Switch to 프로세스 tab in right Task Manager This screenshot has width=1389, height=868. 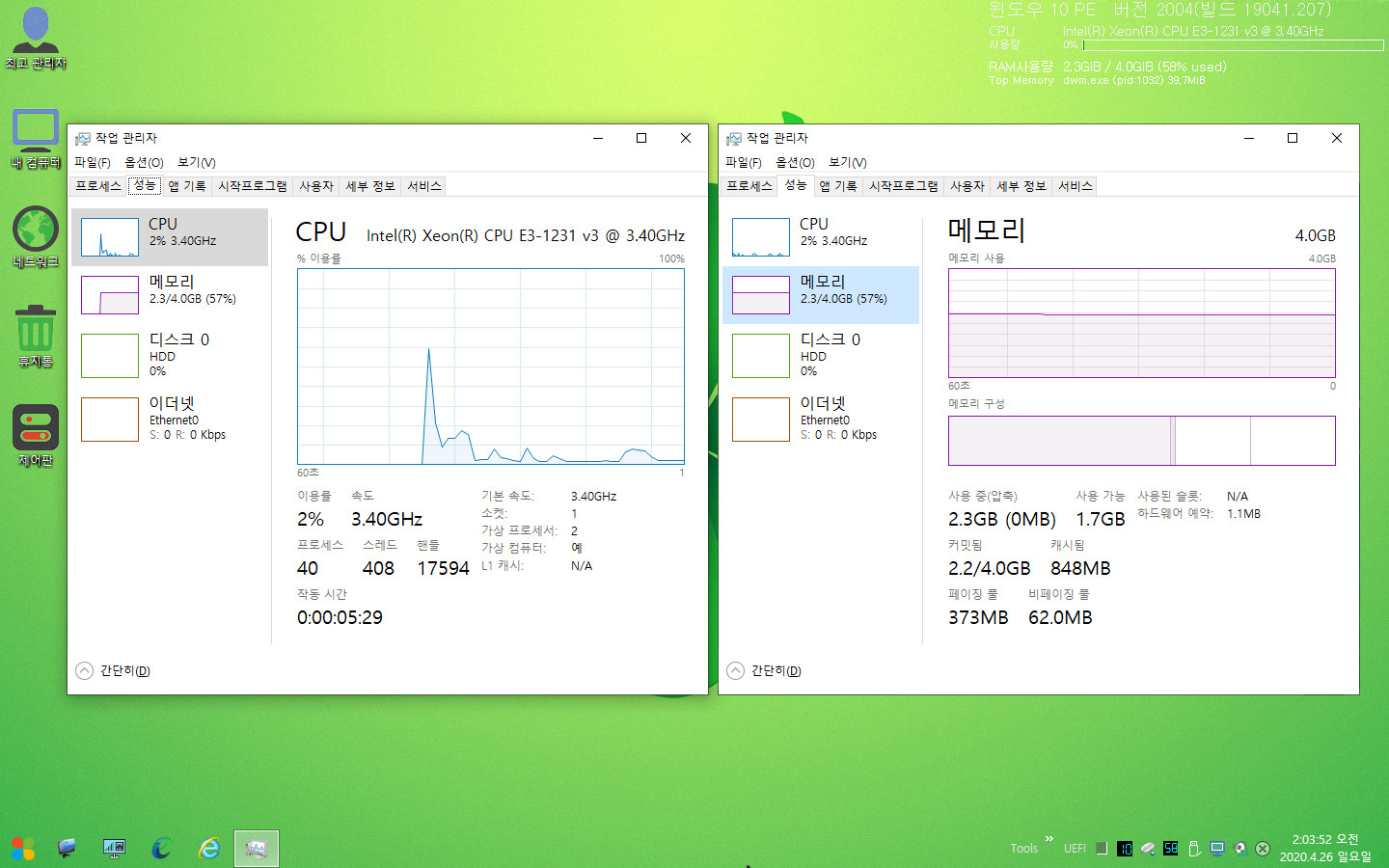[x=749, y=186]
